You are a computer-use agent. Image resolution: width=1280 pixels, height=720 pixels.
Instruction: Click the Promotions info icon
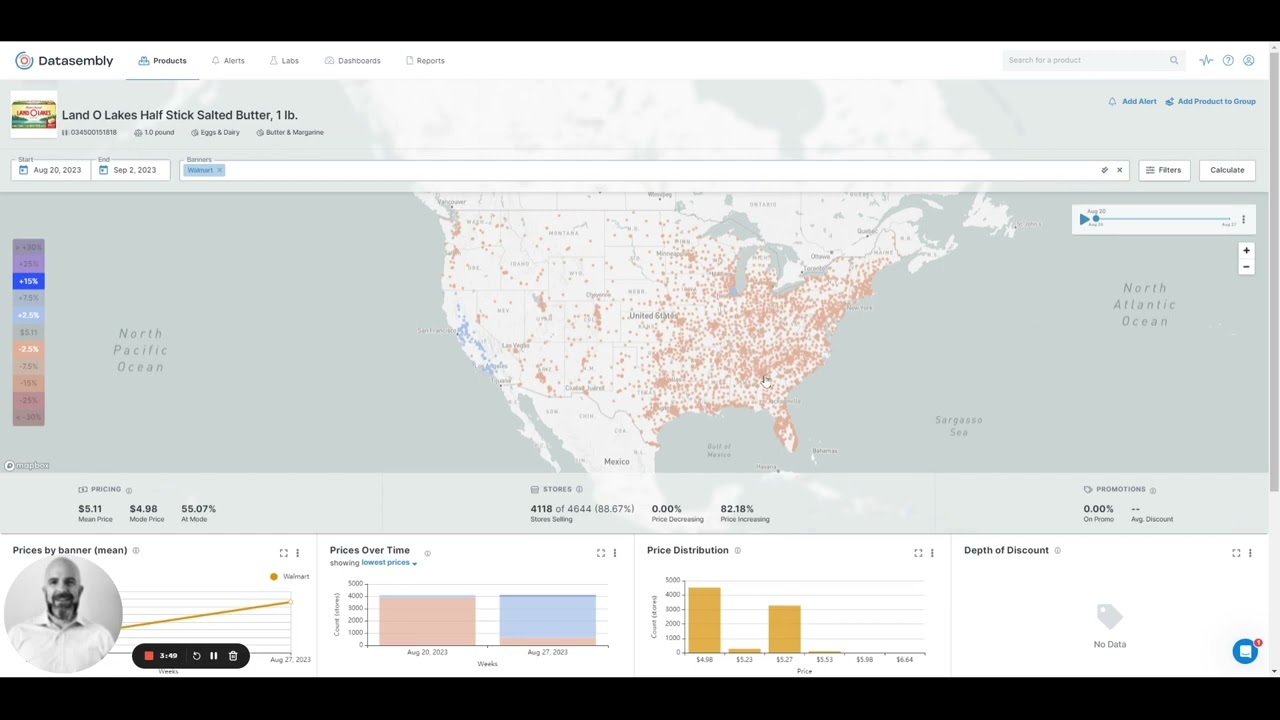(x=1153, y=490)
